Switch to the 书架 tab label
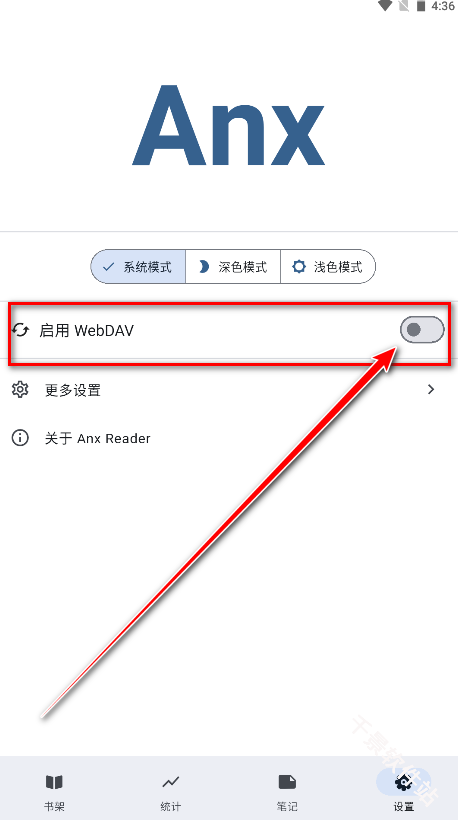 click(x=54, y=806)
